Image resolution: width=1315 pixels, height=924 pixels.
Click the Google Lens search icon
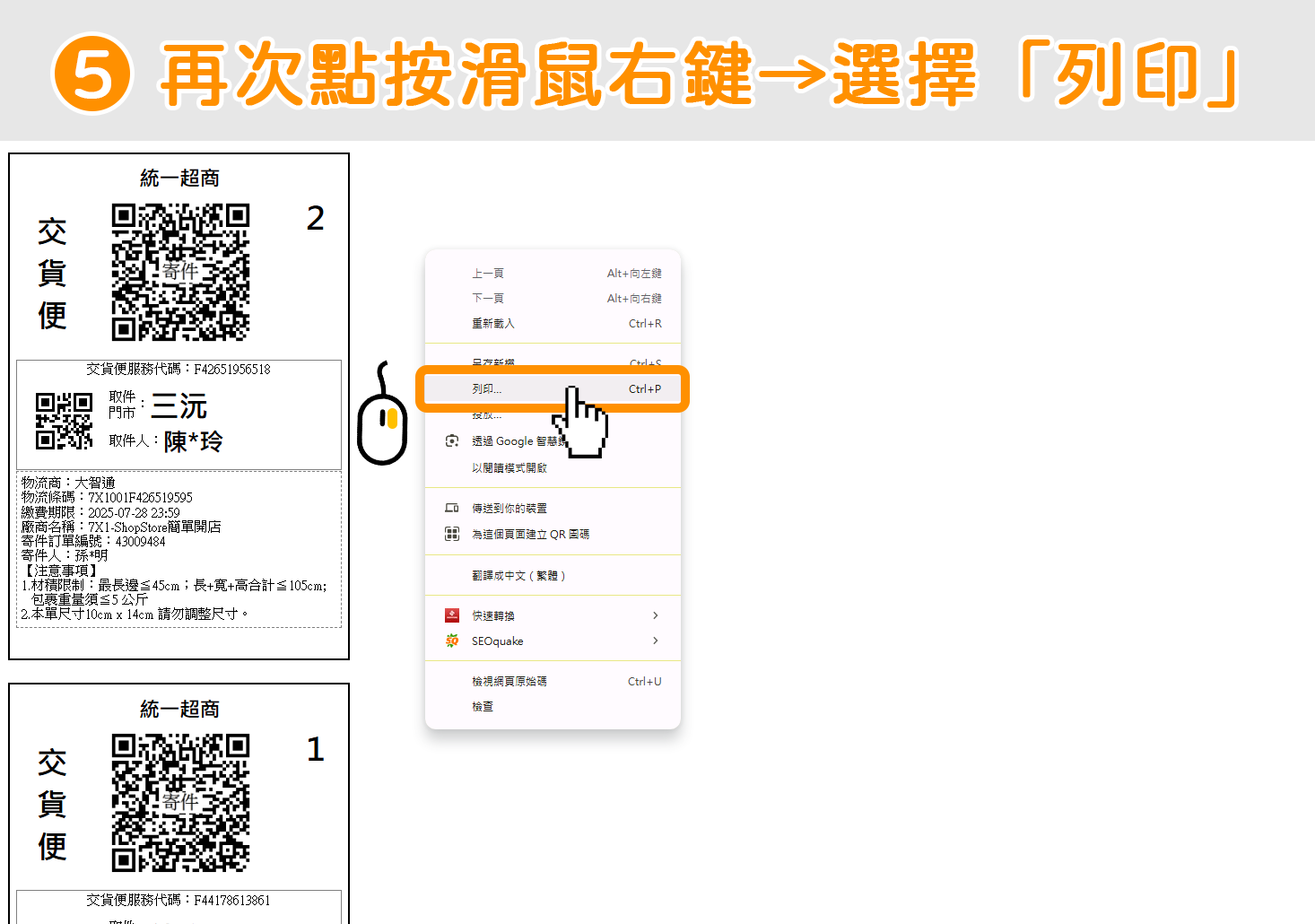(x=452, y=440)
